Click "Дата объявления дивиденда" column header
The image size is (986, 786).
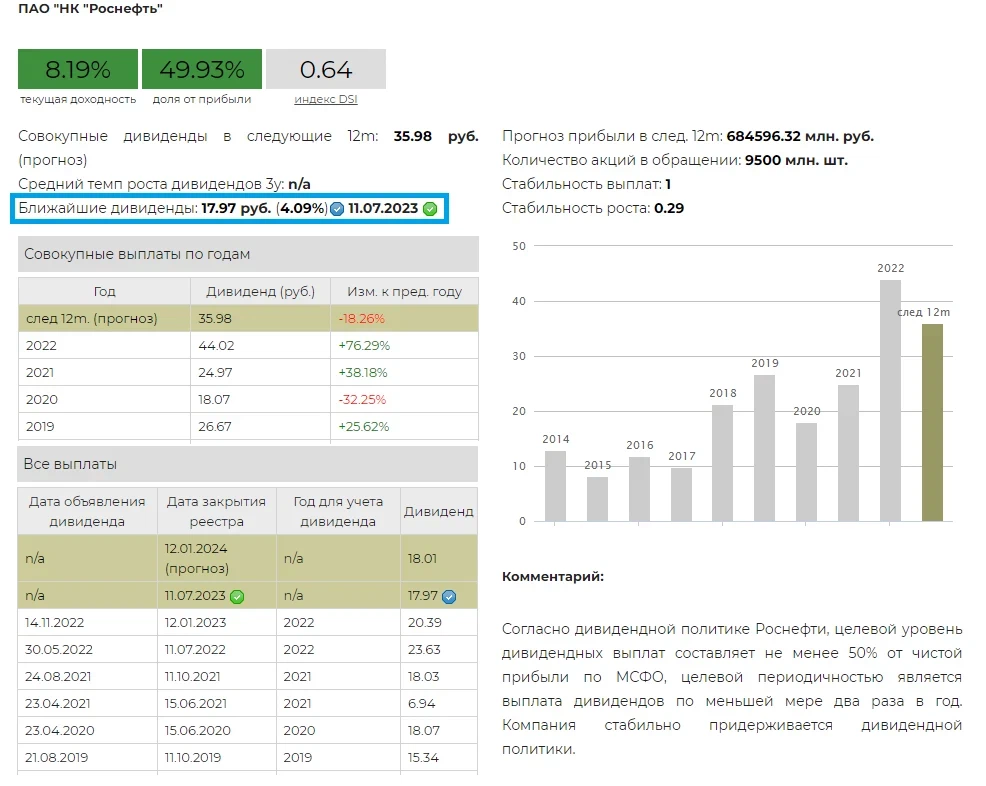87,511
